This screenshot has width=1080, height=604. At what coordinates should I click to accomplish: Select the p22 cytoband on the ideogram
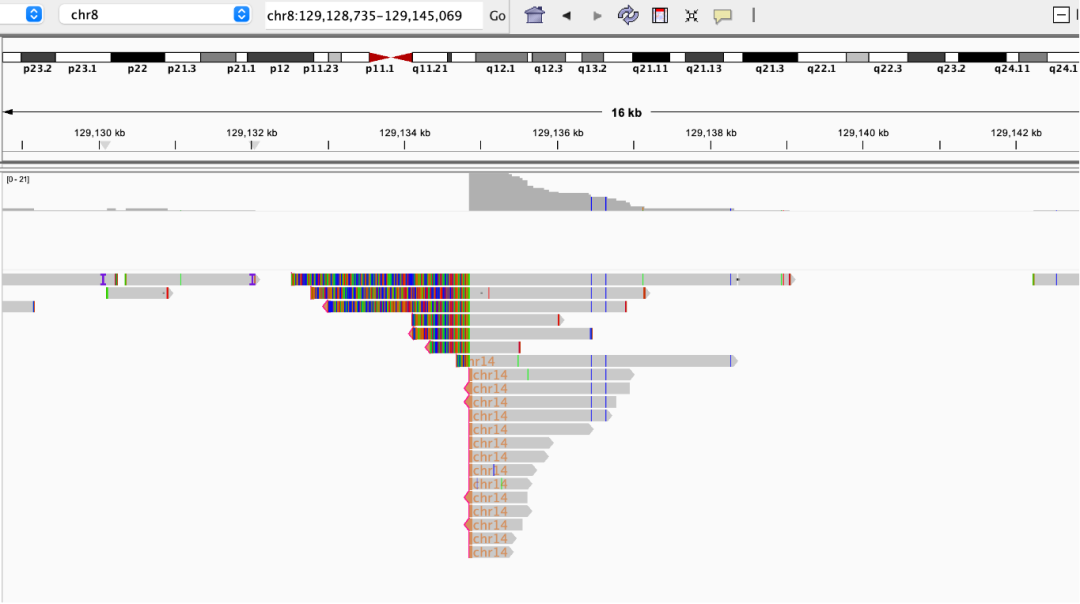tap(137, 58)
